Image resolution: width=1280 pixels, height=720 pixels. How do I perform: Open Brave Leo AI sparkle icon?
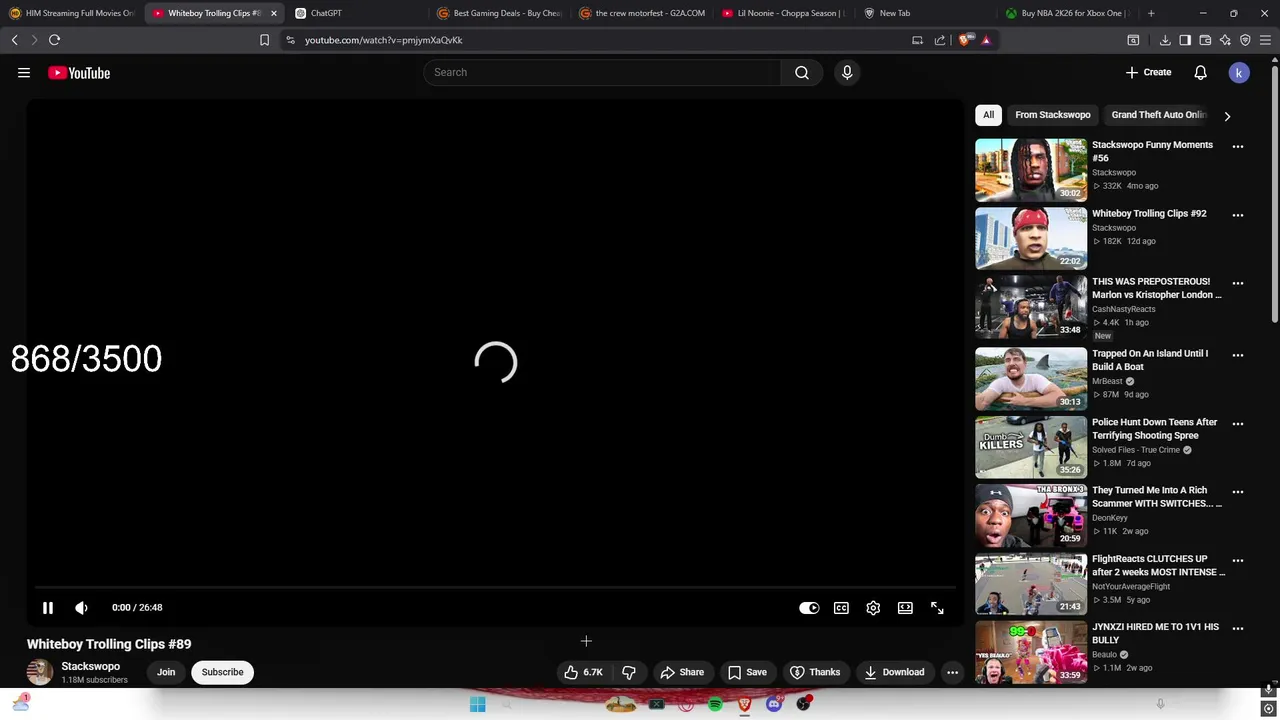click(1225, 40)
